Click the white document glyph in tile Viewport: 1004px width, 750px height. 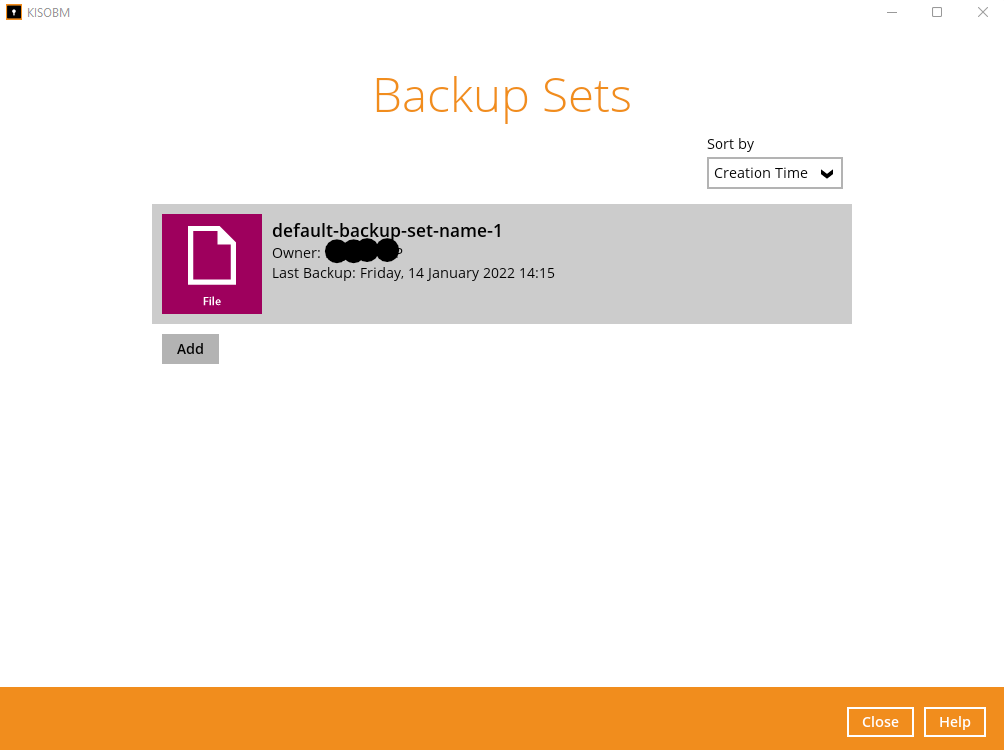[212, 255]
